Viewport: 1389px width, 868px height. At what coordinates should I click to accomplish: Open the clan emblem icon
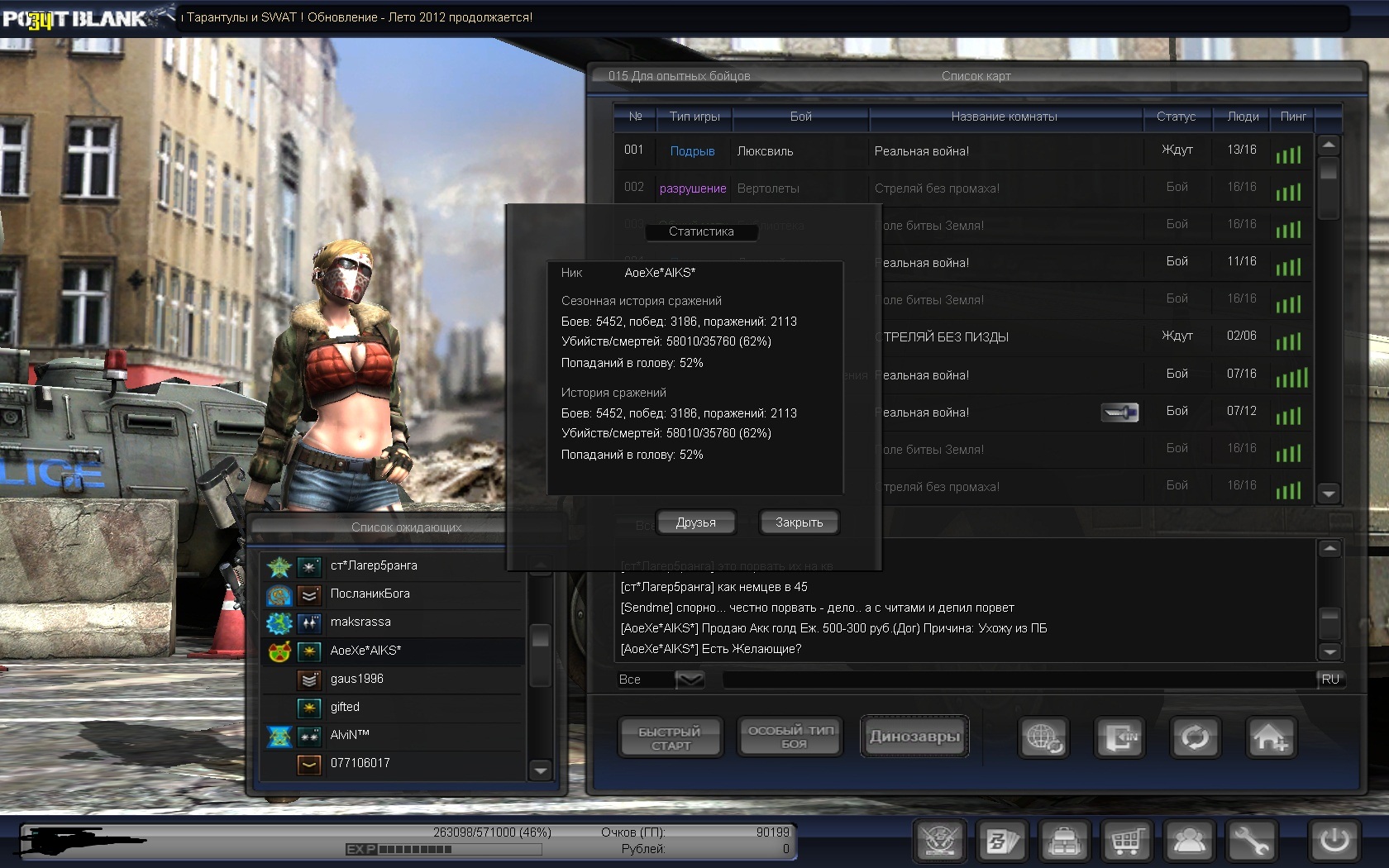pyautogui.click(x=940, y=842)
